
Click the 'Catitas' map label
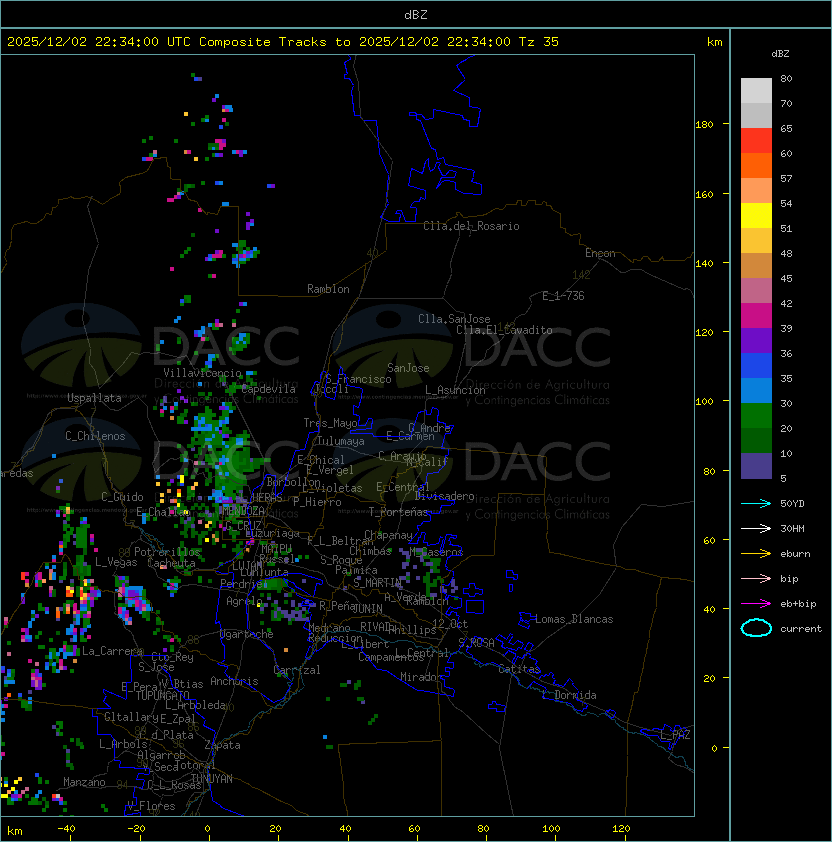(x=519, y=669)
